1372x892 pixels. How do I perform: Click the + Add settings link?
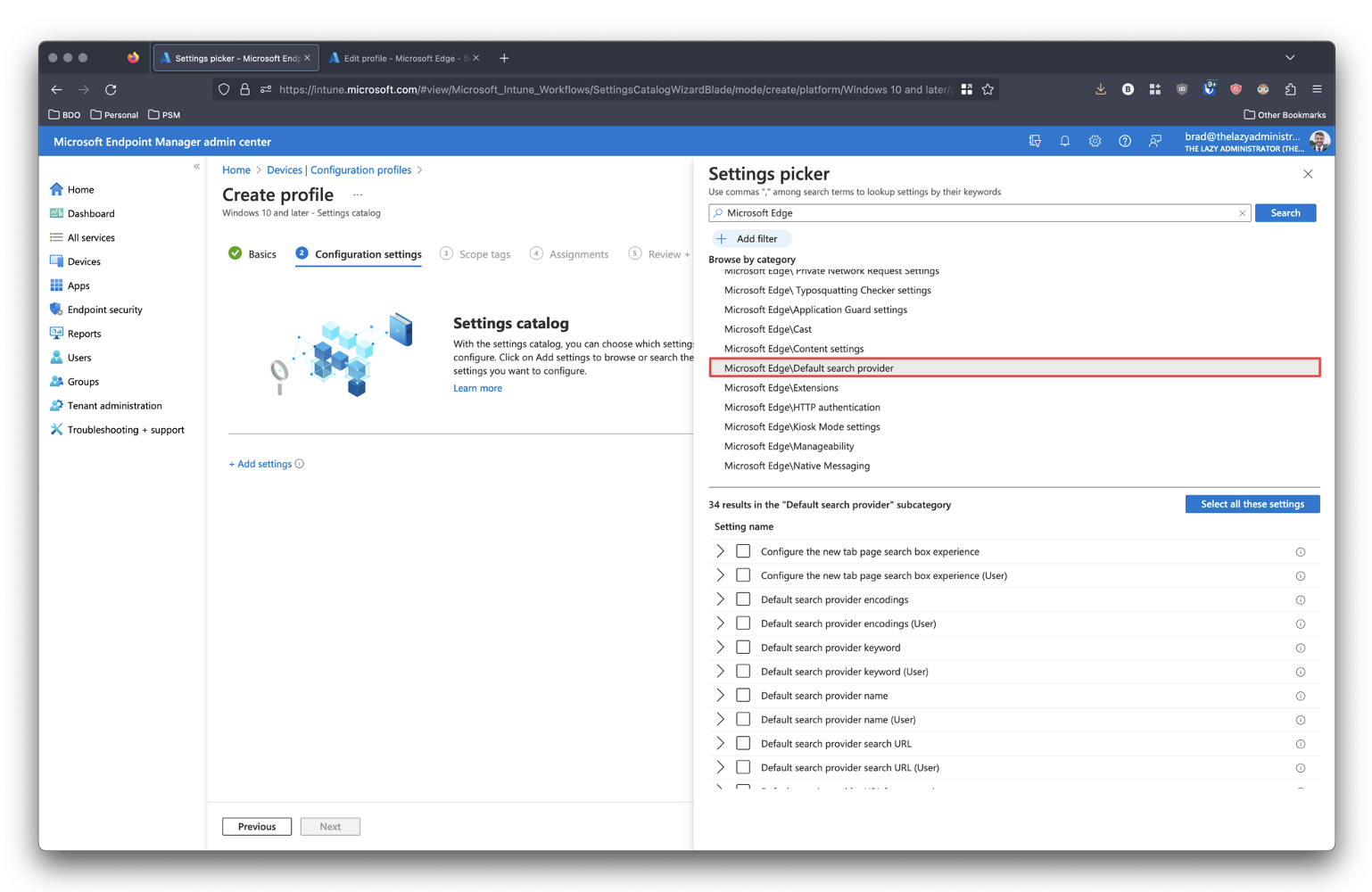[260, 464]
